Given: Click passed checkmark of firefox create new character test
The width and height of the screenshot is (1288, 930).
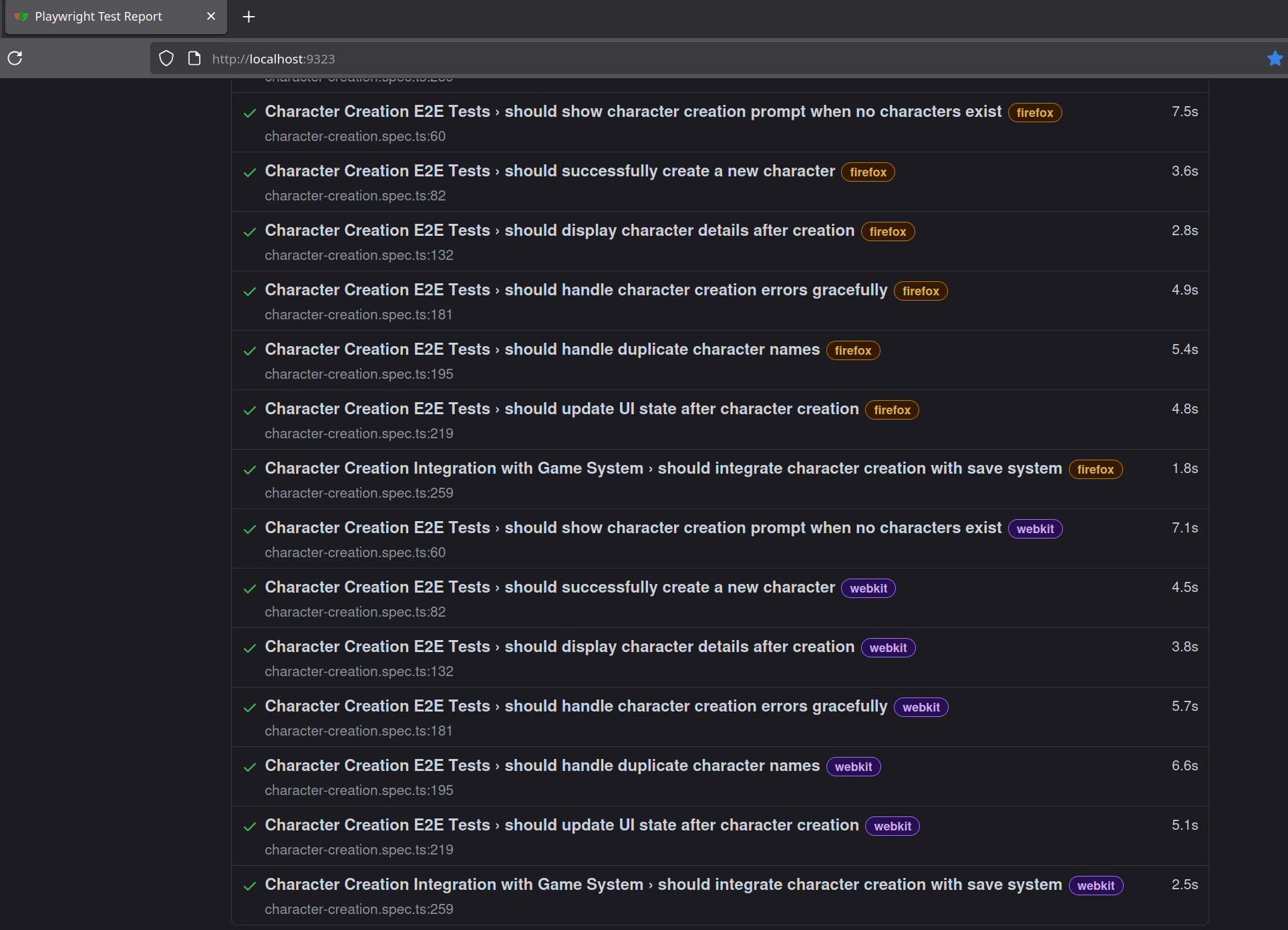Looking at the screenshot, I should (x=250, y=172).
